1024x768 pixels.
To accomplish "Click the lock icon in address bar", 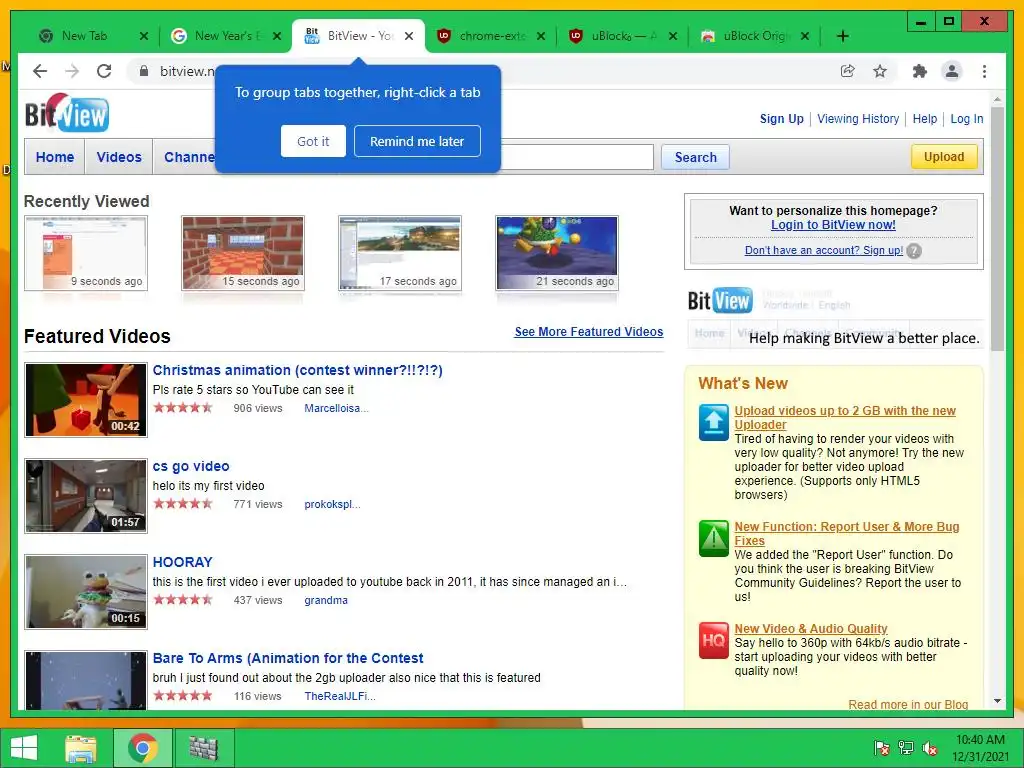I will click(x=144, y=71).
